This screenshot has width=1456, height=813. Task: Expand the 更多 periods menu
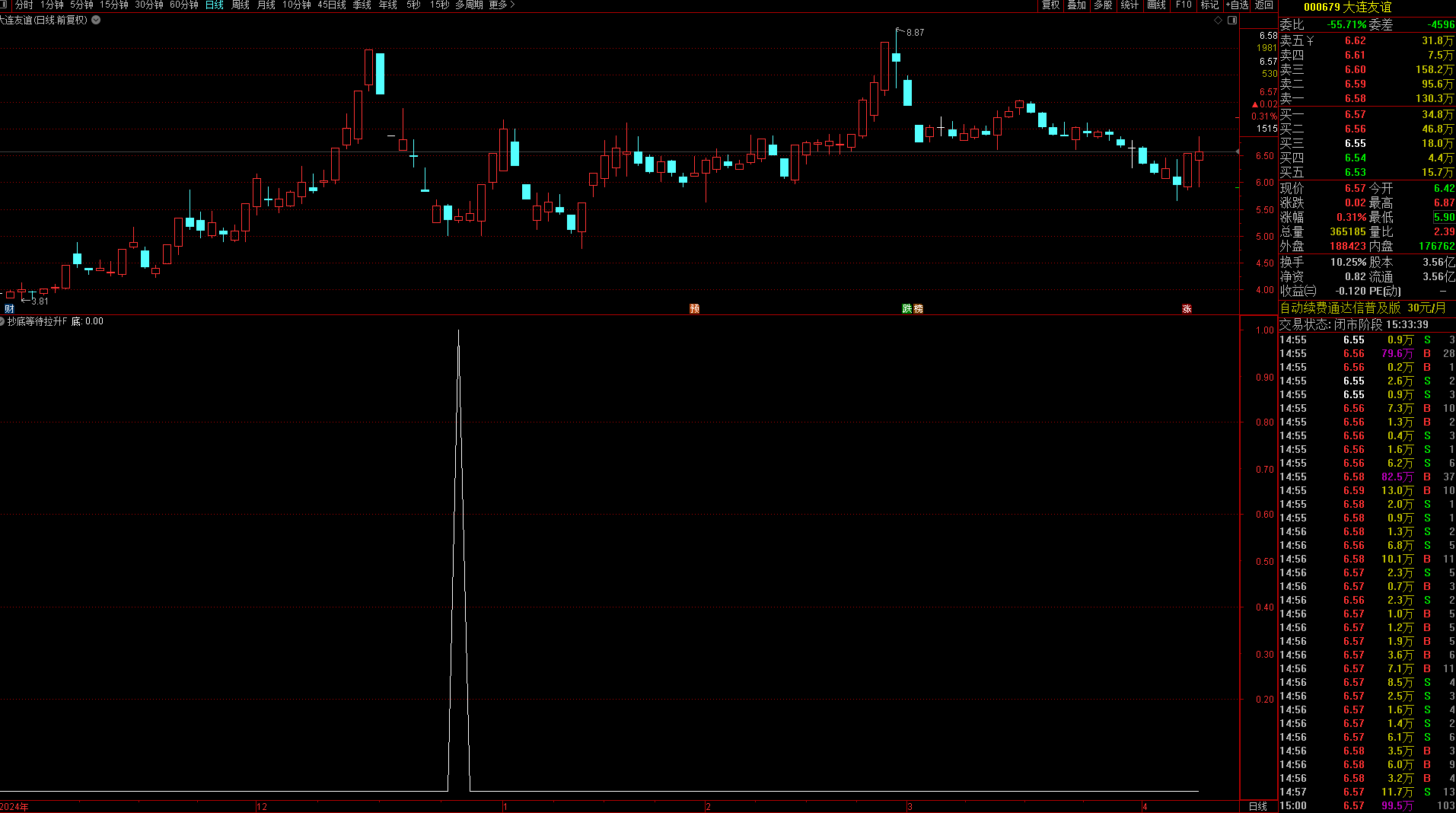coord(502,5)
